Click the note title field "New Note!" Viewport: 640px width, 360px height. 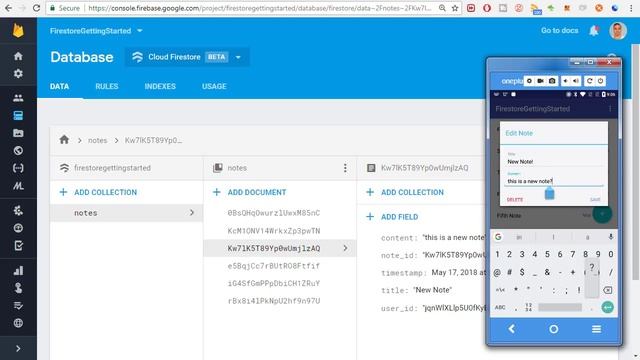coord(554,162)
